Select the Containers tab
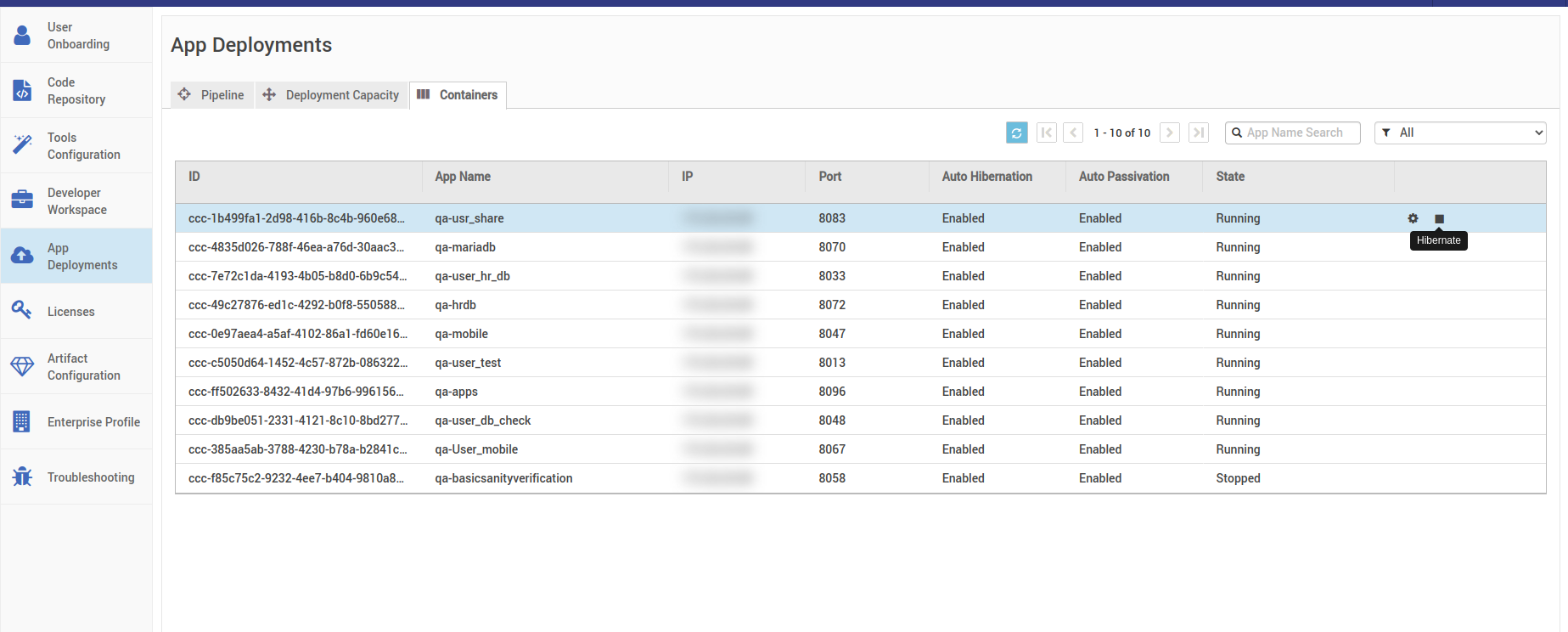Viewport: 1568px width, 632px height. (x=458, y=95)
